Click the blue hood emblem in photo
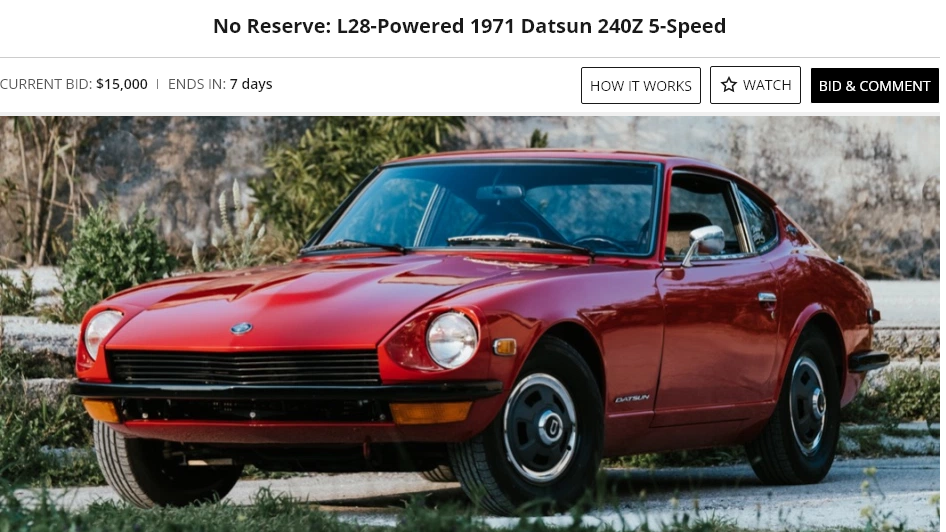 click(x=241, y=328)
